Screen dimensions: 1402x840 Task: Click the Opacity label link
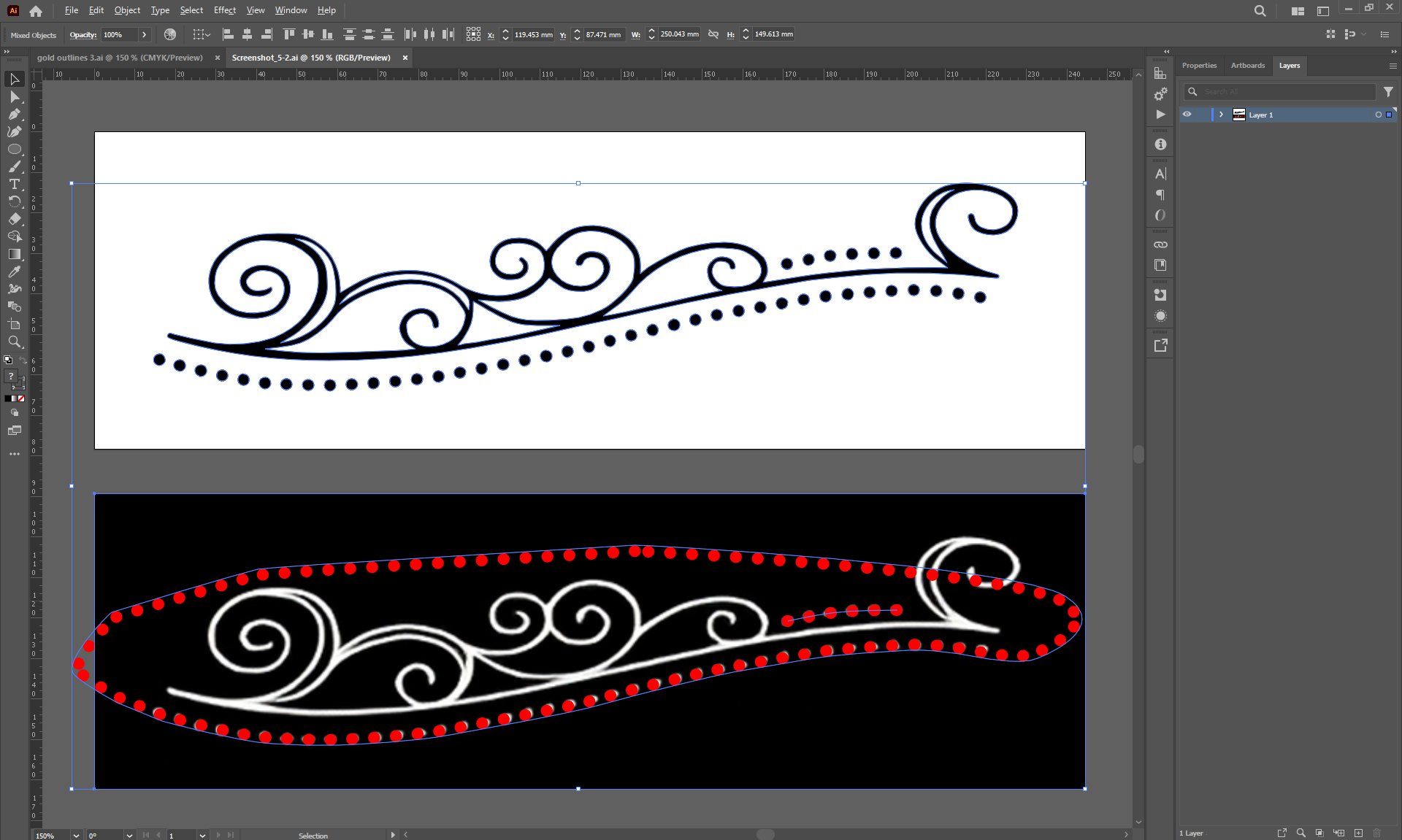click(83, 35)
